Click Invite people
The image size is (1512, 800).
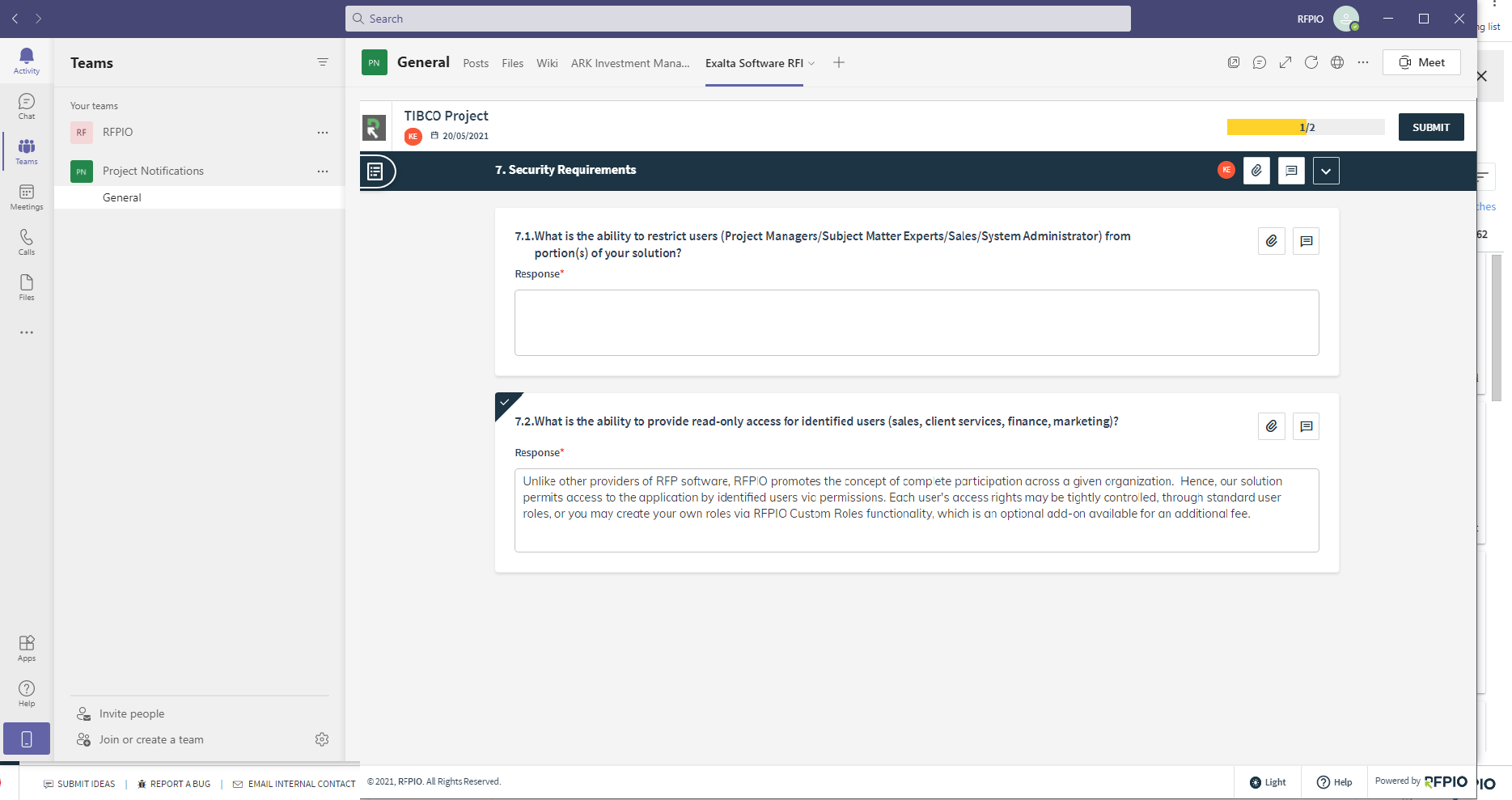121,713
